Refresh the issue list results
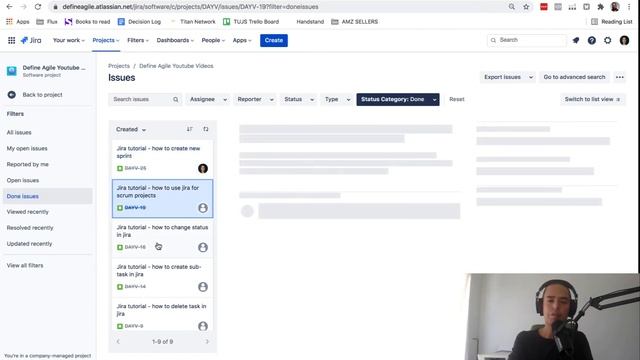The width and height of the screenshot is (640, 360). tap(206, 129)
